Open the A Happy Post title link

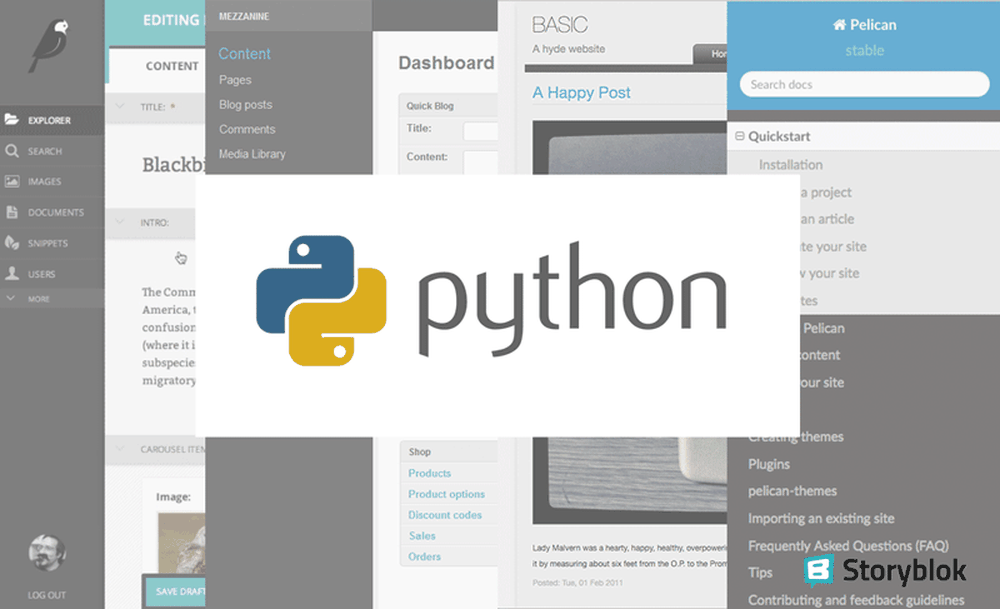581,92
